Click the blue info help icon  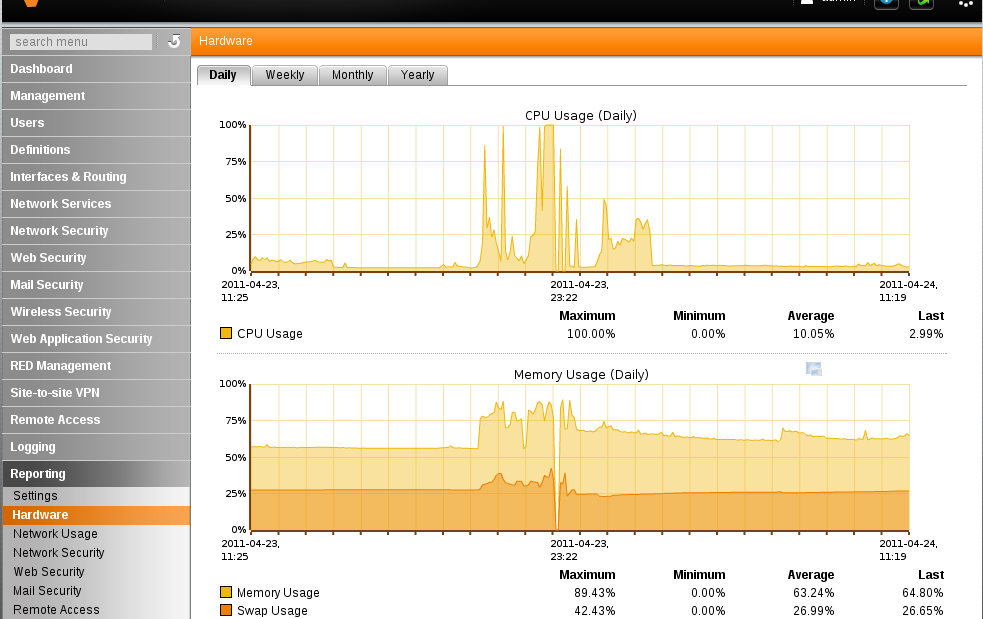coord(886,3)
